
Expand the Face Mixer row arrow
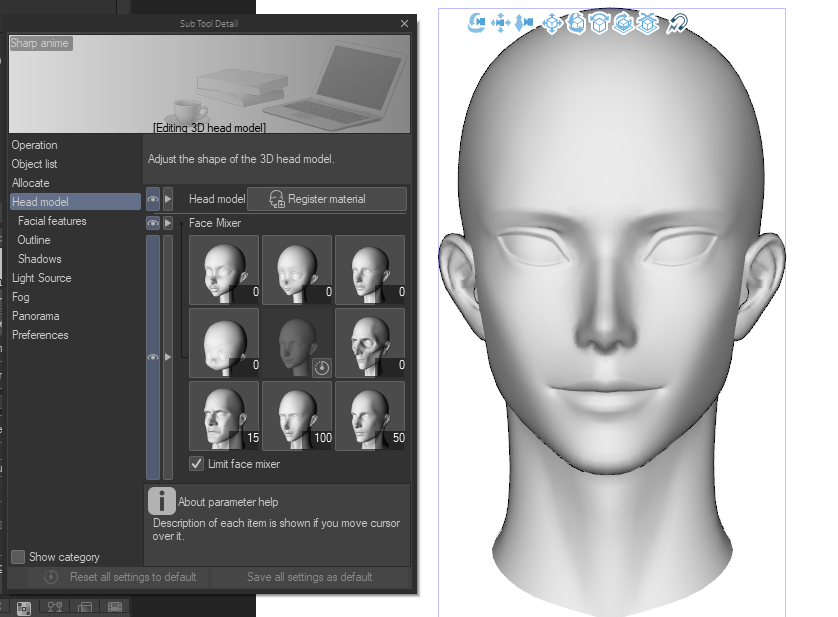(x=168, y=223)
